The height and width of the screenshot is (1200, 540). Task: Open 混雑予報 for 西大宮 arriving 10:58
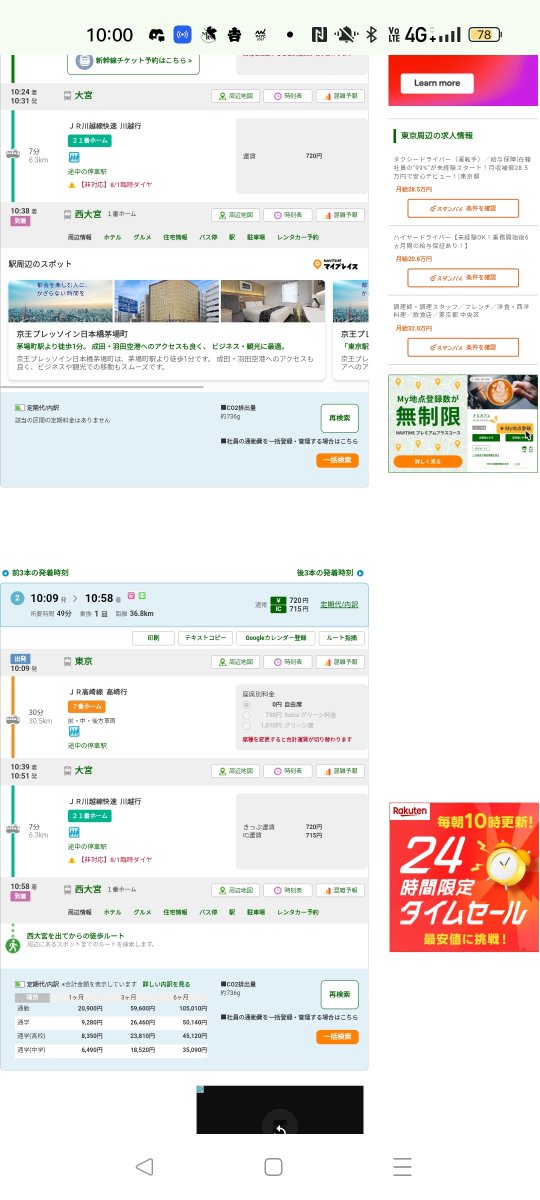339,890
